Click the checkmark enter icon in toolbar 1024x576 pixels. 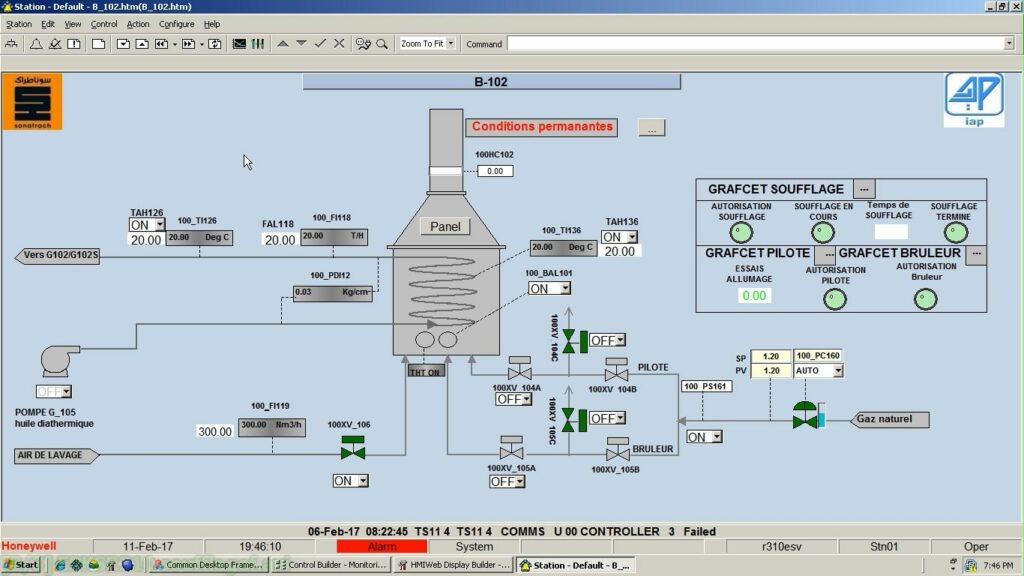pos(320,44)
